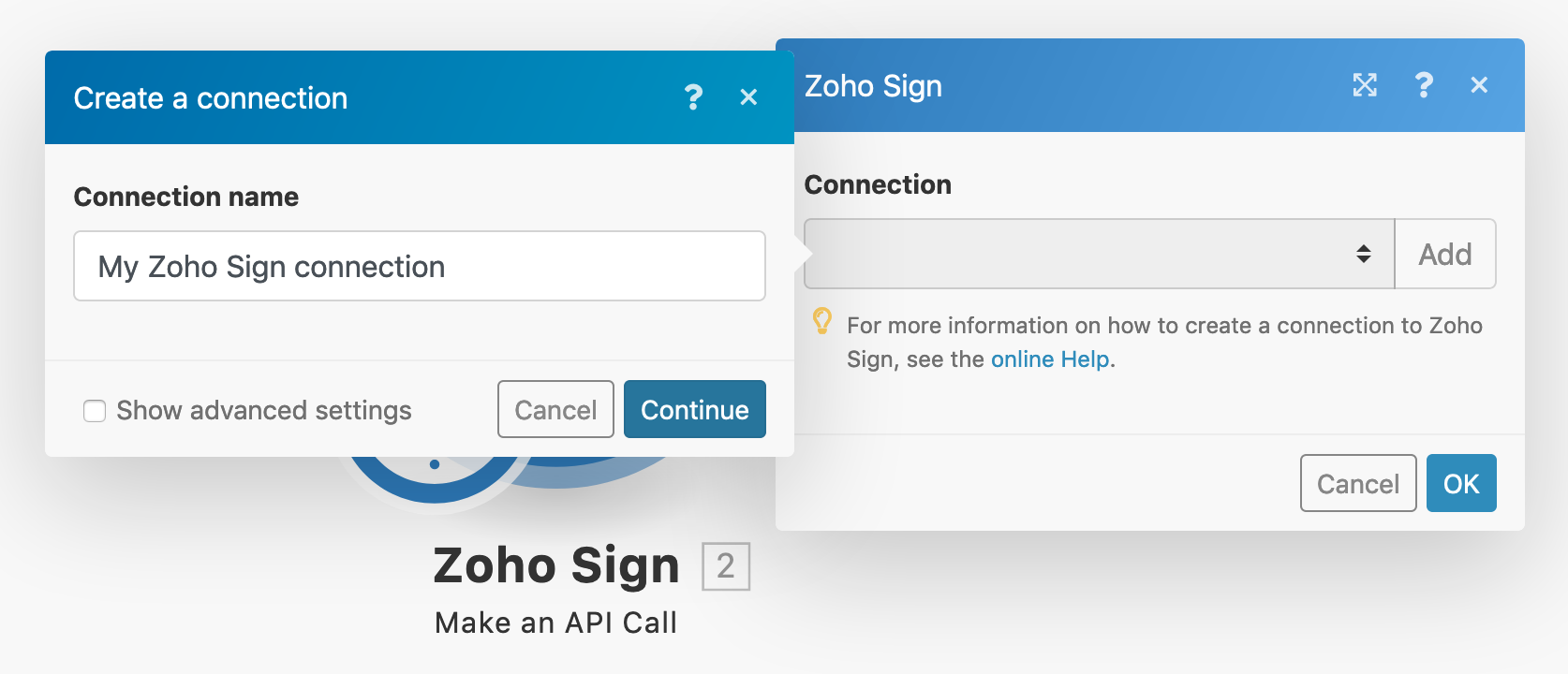Open the online Help link
The image size is (1568, 674).
pos(1050,359)
